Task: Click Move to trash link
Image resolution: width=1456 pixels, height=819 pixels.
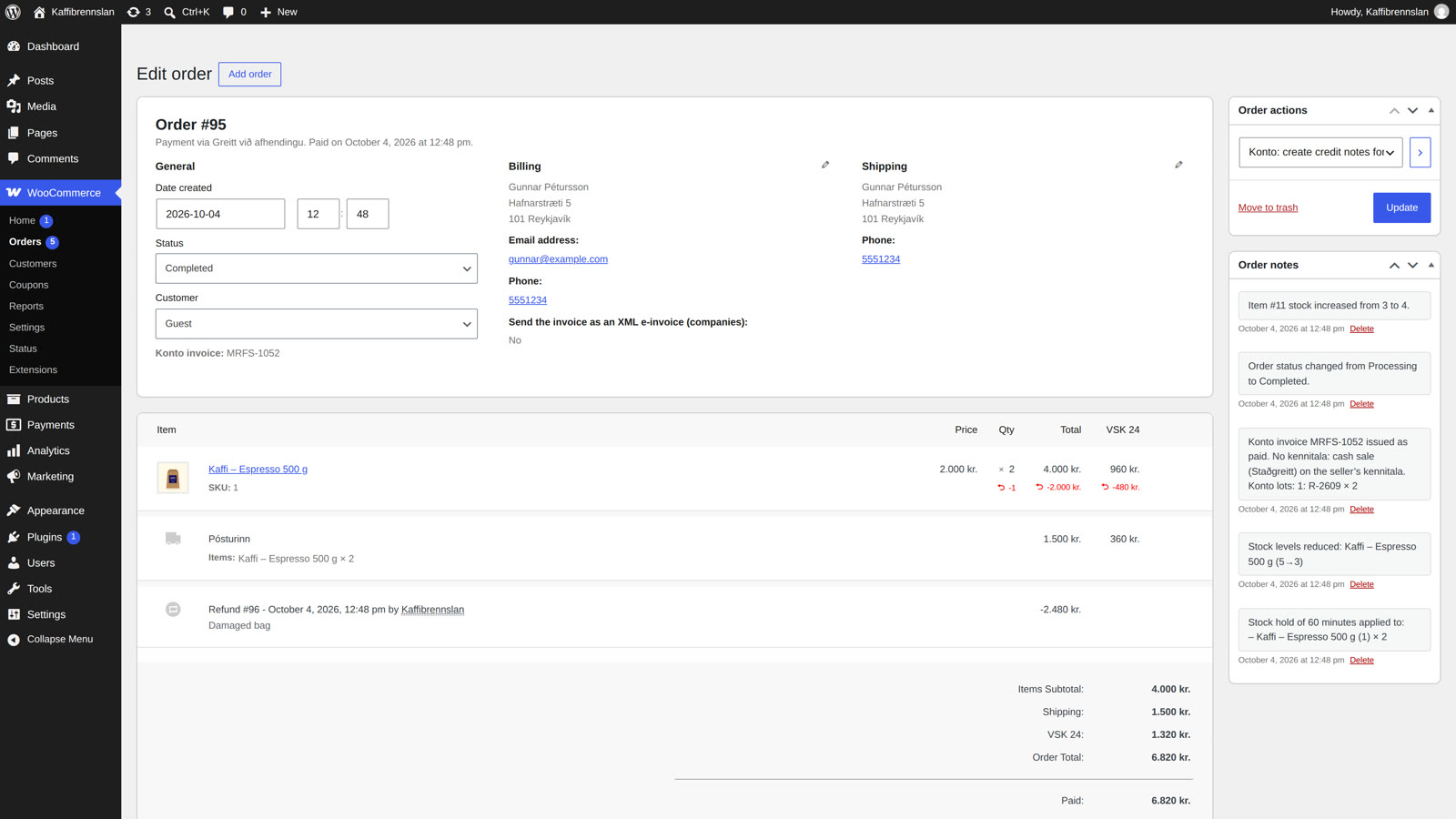Action: [x=1268, y=207]
